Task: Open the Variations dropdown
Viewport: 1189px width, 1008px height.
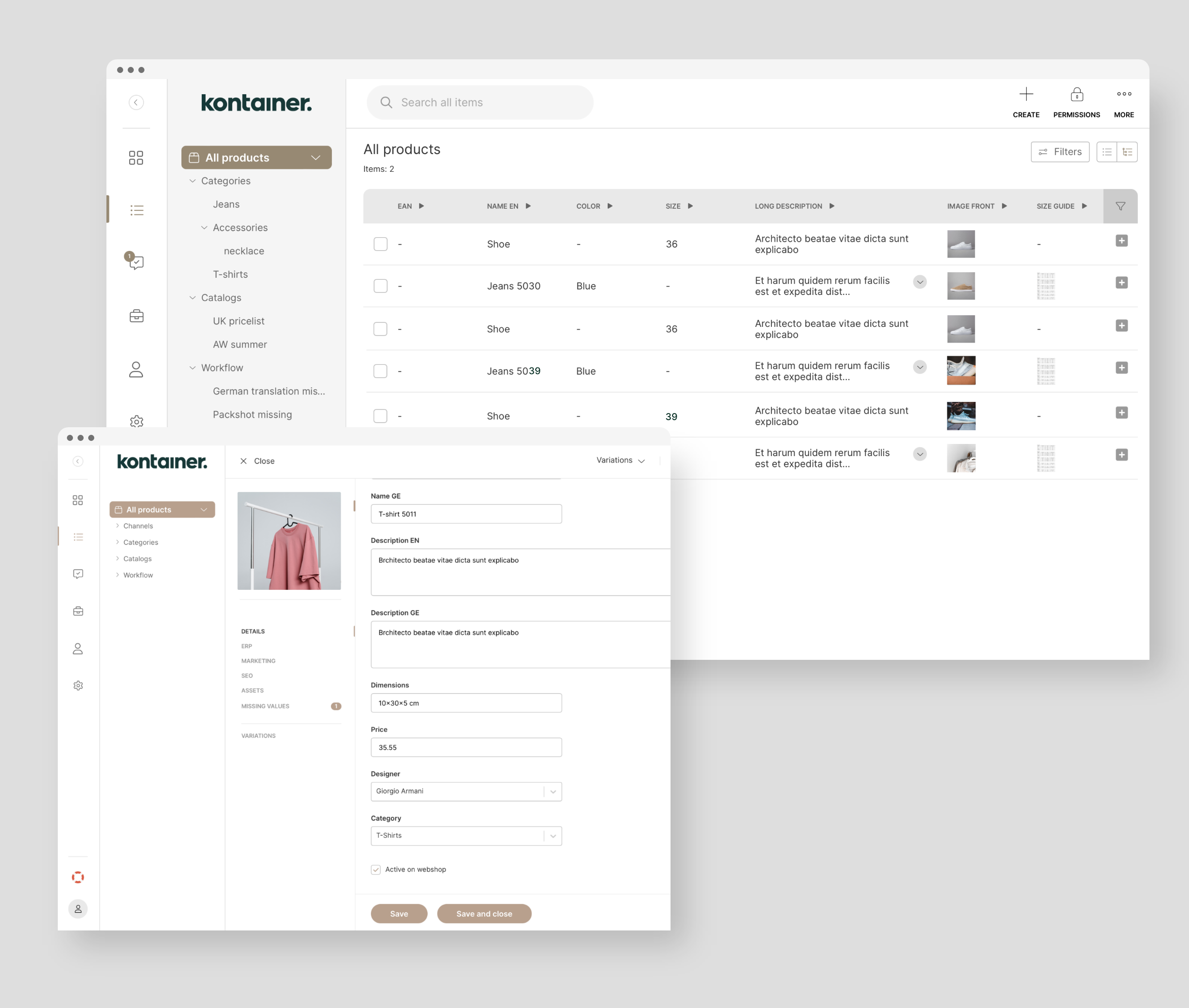Action: pos(620,461)
